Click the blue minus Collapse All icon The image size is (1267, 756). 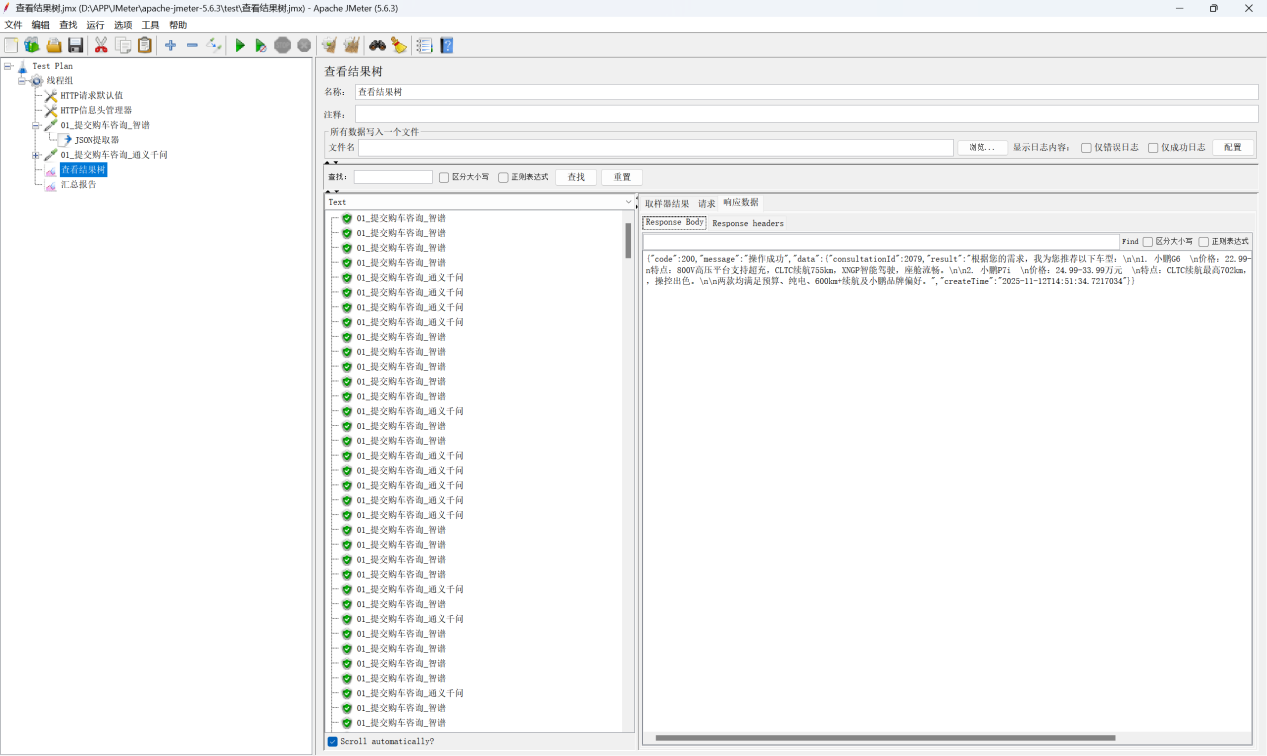click(x=192, y=45)
